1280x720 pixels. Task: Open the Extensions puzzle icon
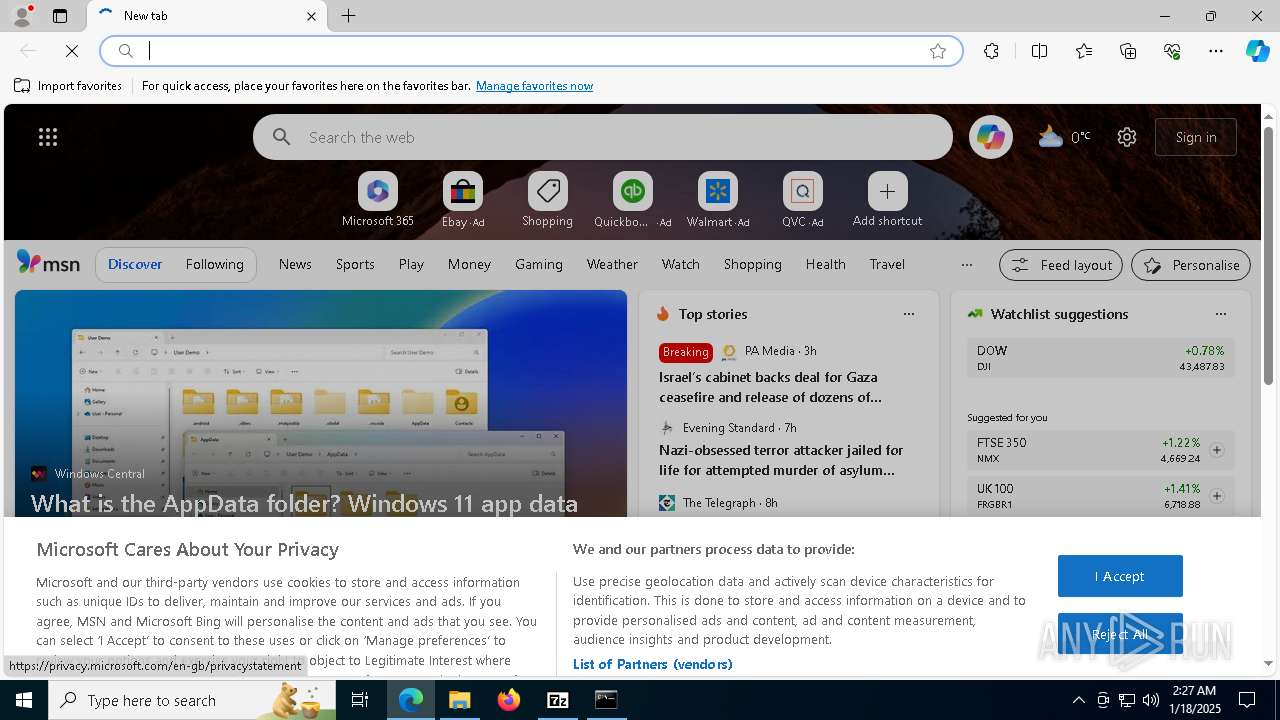[991, 51]
